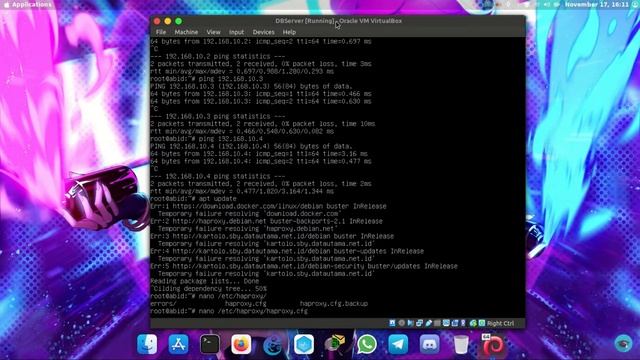Click the volume icon in top panel
This screenshot has height=360, width=640.
(546, 4)
